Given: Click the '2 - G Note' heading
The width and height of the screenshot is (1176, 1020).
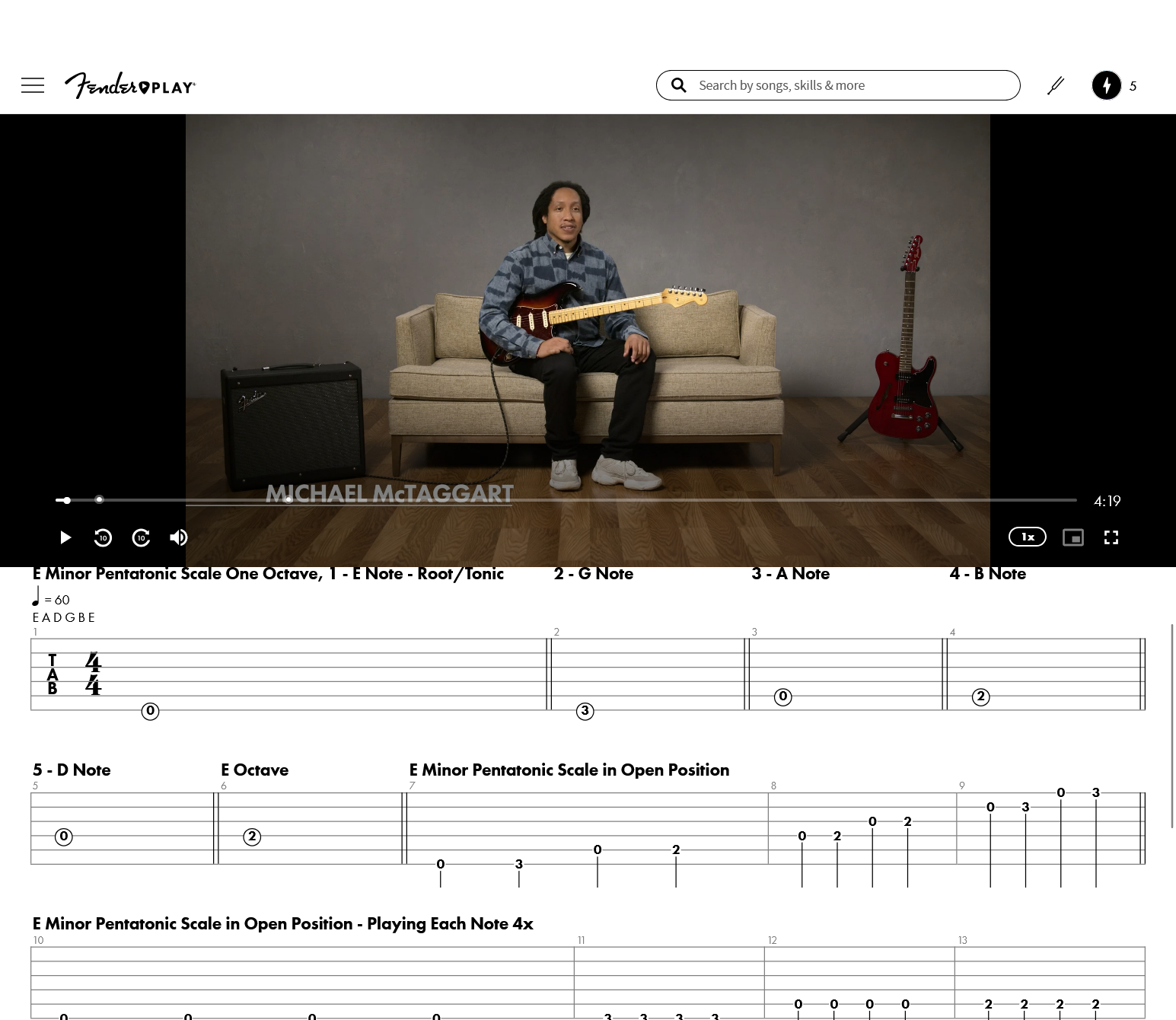Looking at the screenshot, I should [594, 574].
